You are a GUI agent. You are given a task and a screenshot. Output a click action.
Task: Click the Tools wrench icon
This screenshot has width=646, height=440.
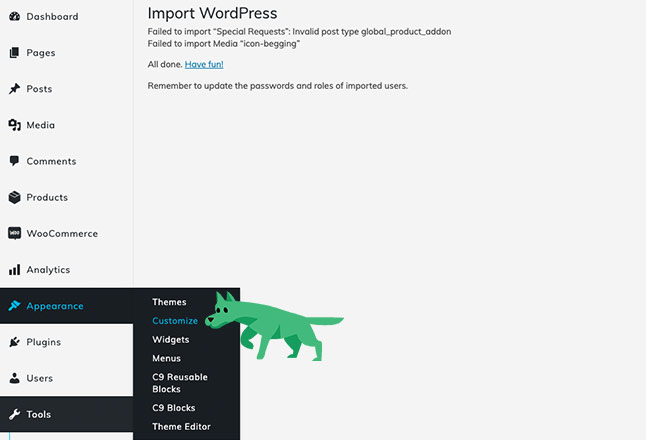pos(14,414)
